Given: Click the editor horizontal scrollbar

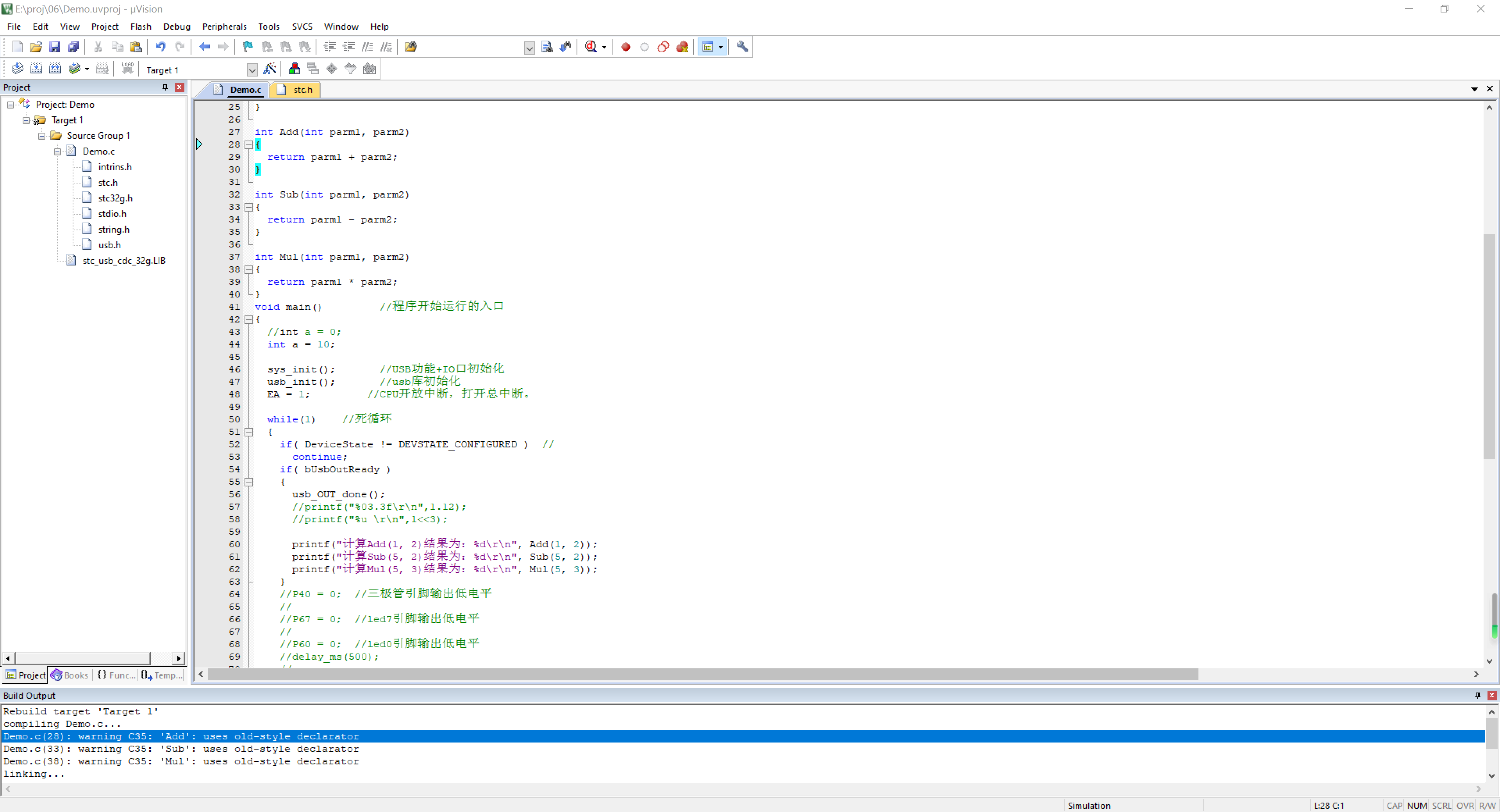Looking at the screenshot, I should tap(703, 674).
